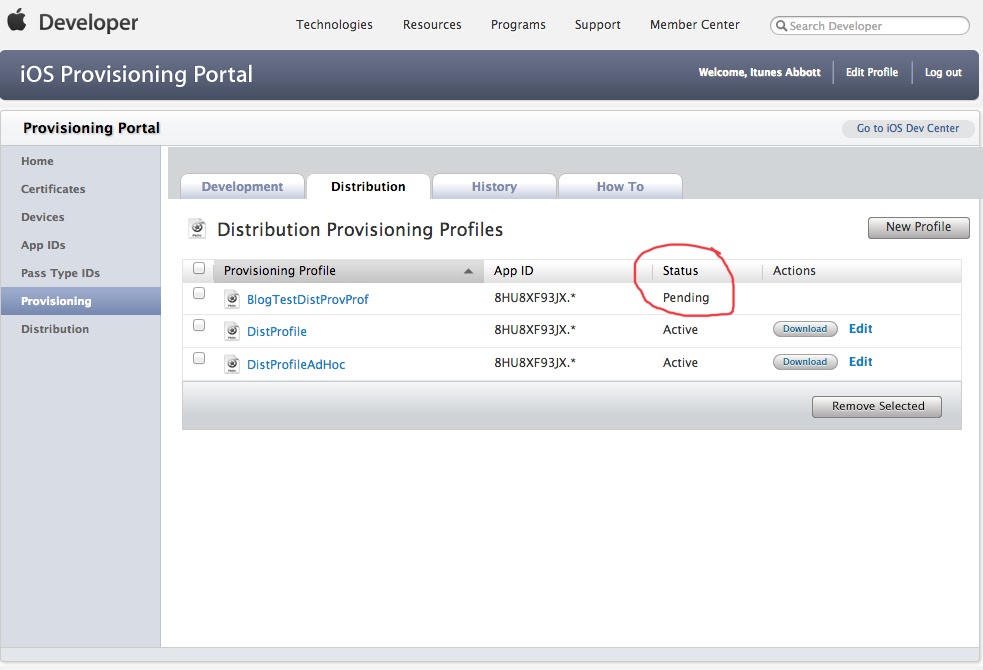Image resolution: width=983 pixels, height=670 pixels.
Task: Click the App ID of DistProfileAdHoc
Action: [535, 362]
